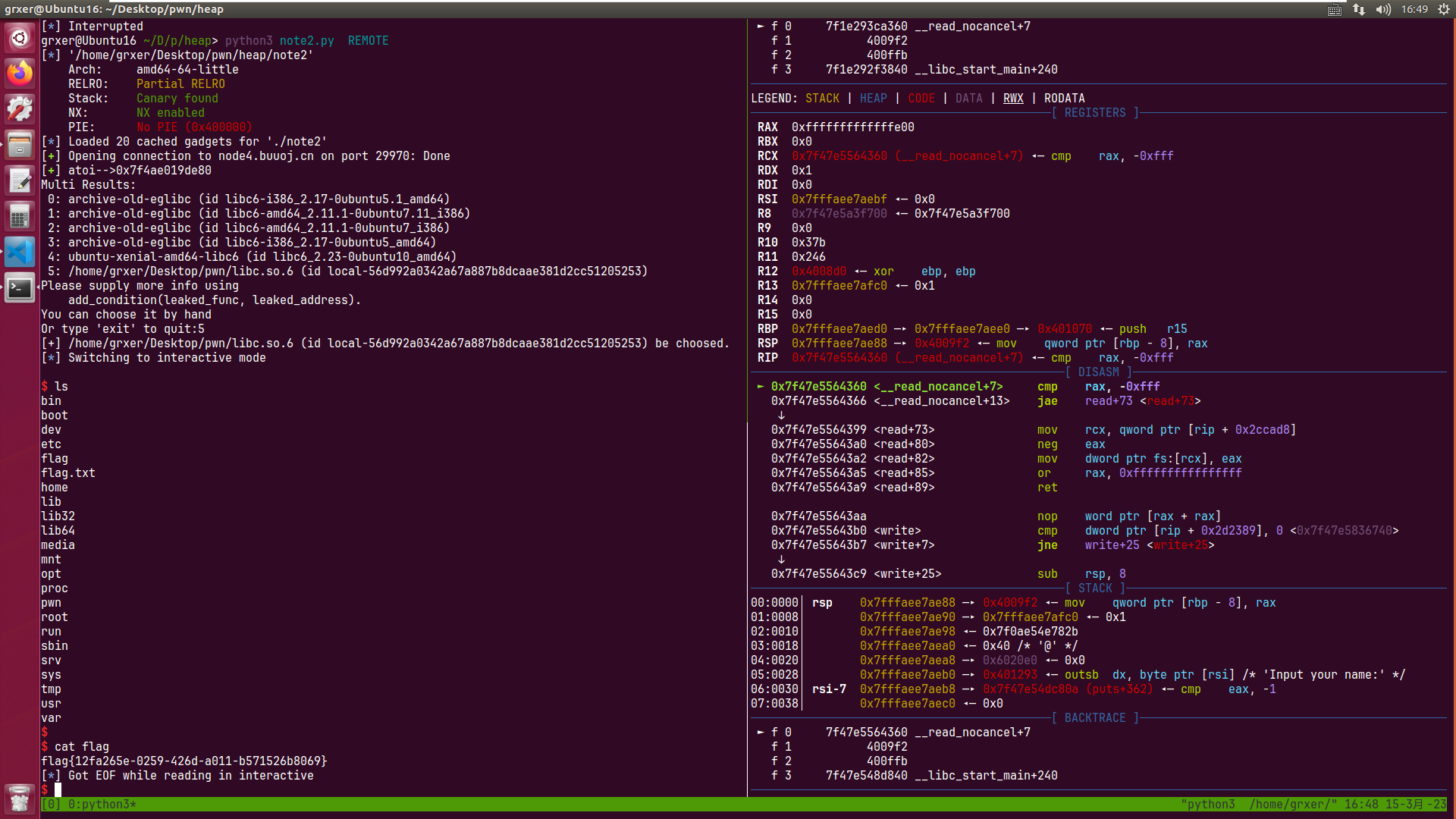This screenshot has width=1456, height=819.
Task: Click the 'RODATA' legend label
Action: pos(1065,98)
